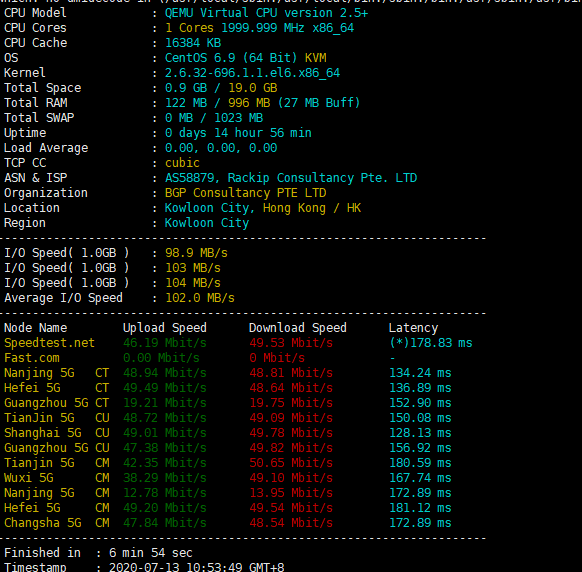Select the Timestamp value 2020-07-13 10:53:49 GMT+8
Image resolution: width=582 pixels, height=572 pixels.
pyautogui.click(x=196, y=567)
